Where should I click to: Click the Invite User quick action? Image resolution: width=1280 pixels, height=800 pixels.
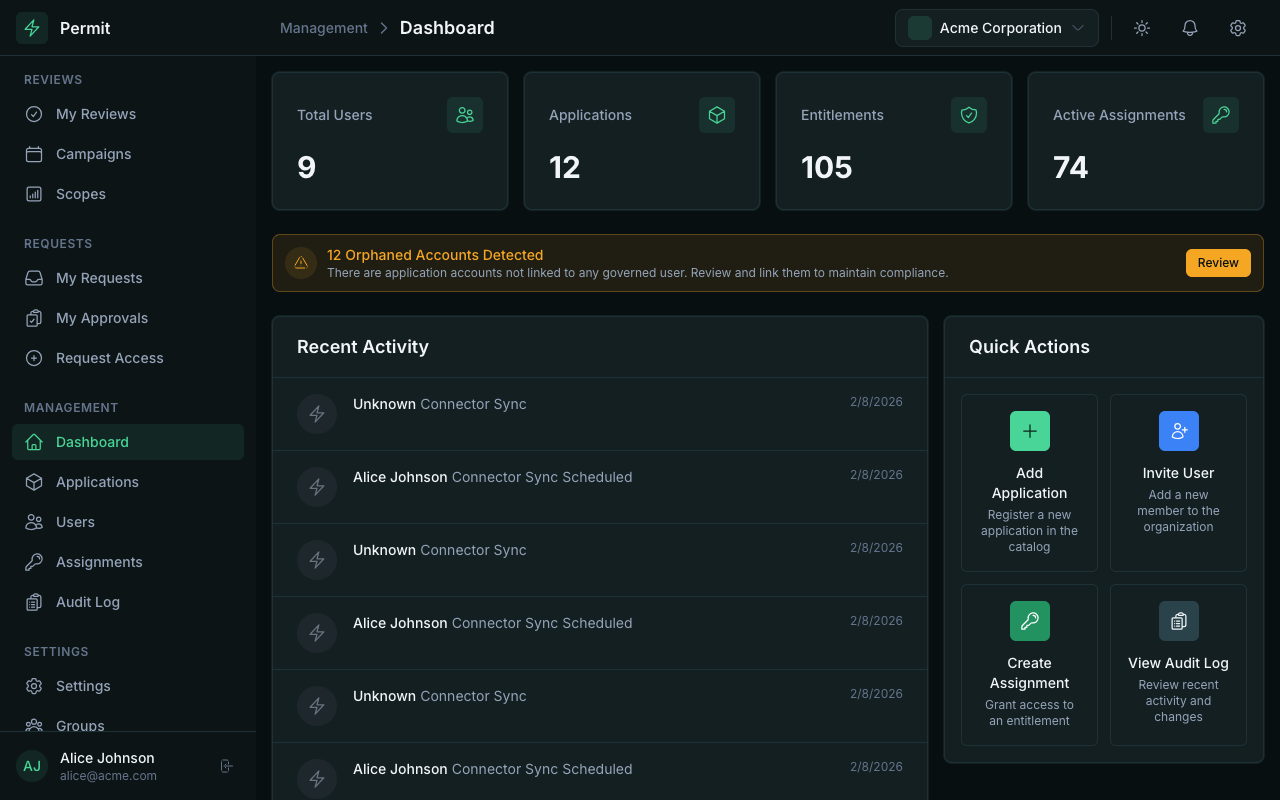(x=1178, y=483)
